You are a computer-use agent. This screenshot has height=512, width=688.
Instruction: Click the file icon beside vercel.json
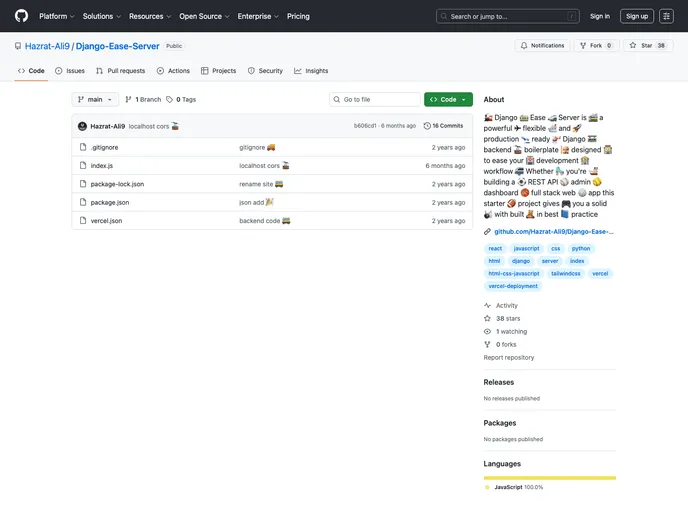click(83, 221)
